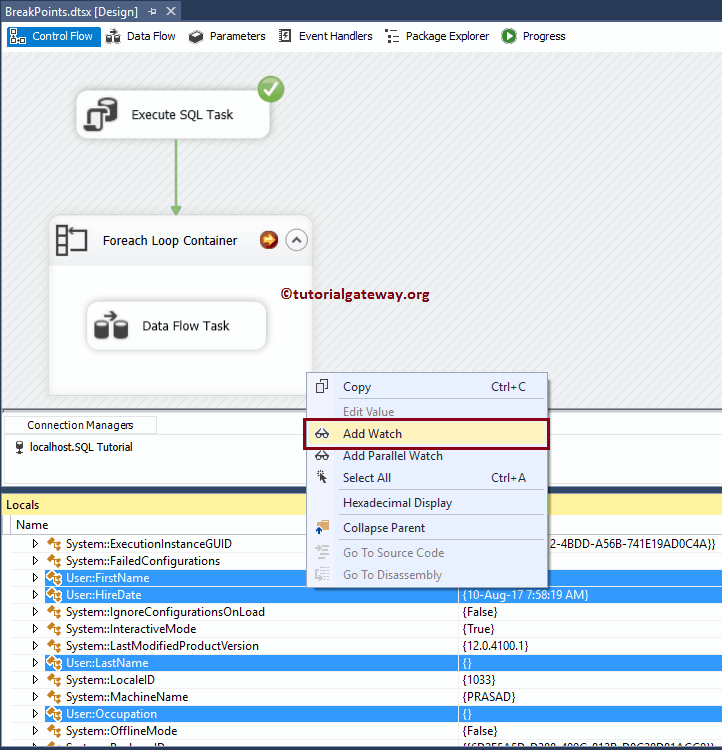Expand the User::LastName row
The height and width of the screenshot is (750, 722).
[35, 663]
